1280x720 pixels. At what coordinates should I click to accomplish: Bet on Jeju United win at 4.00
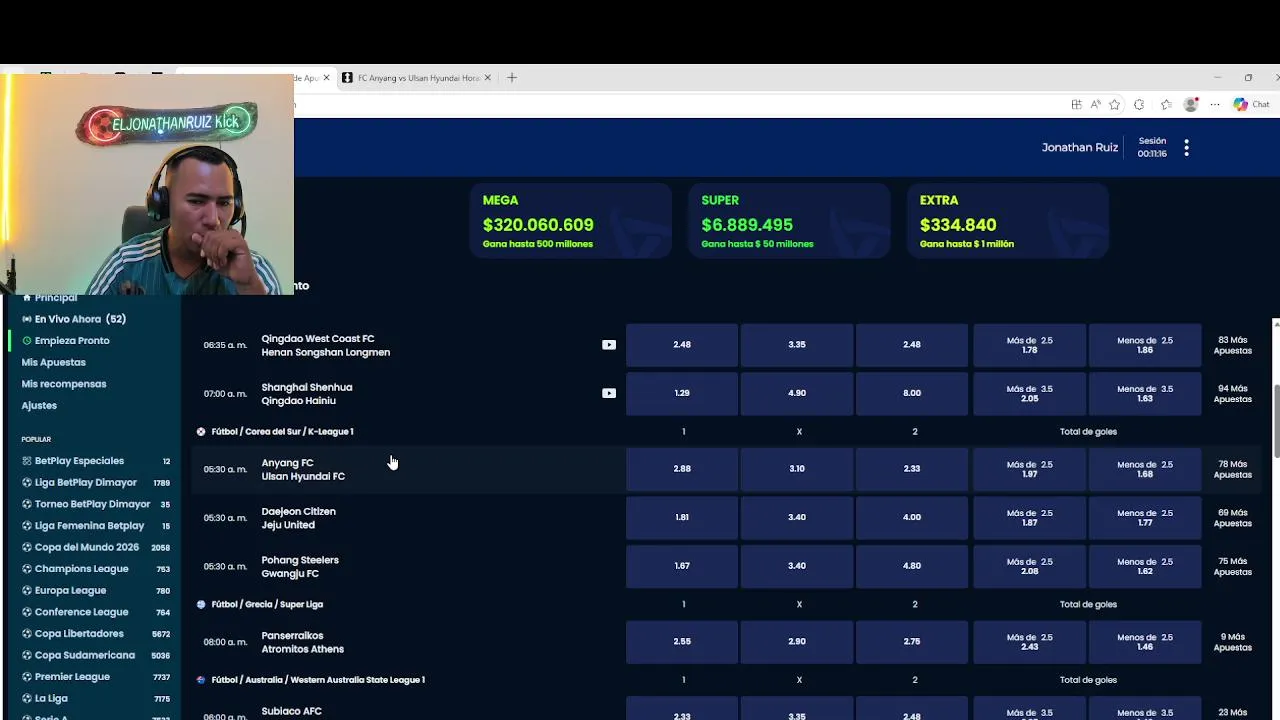912,518
